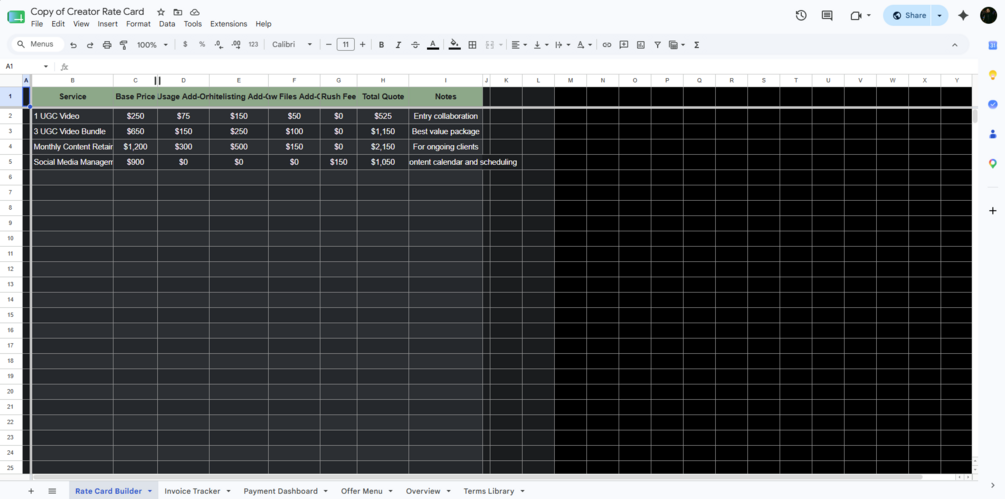Viewport: 1005px width, 499px height.
Task: Open the 123 more number formats menu
Action: (x=253, y=44)
